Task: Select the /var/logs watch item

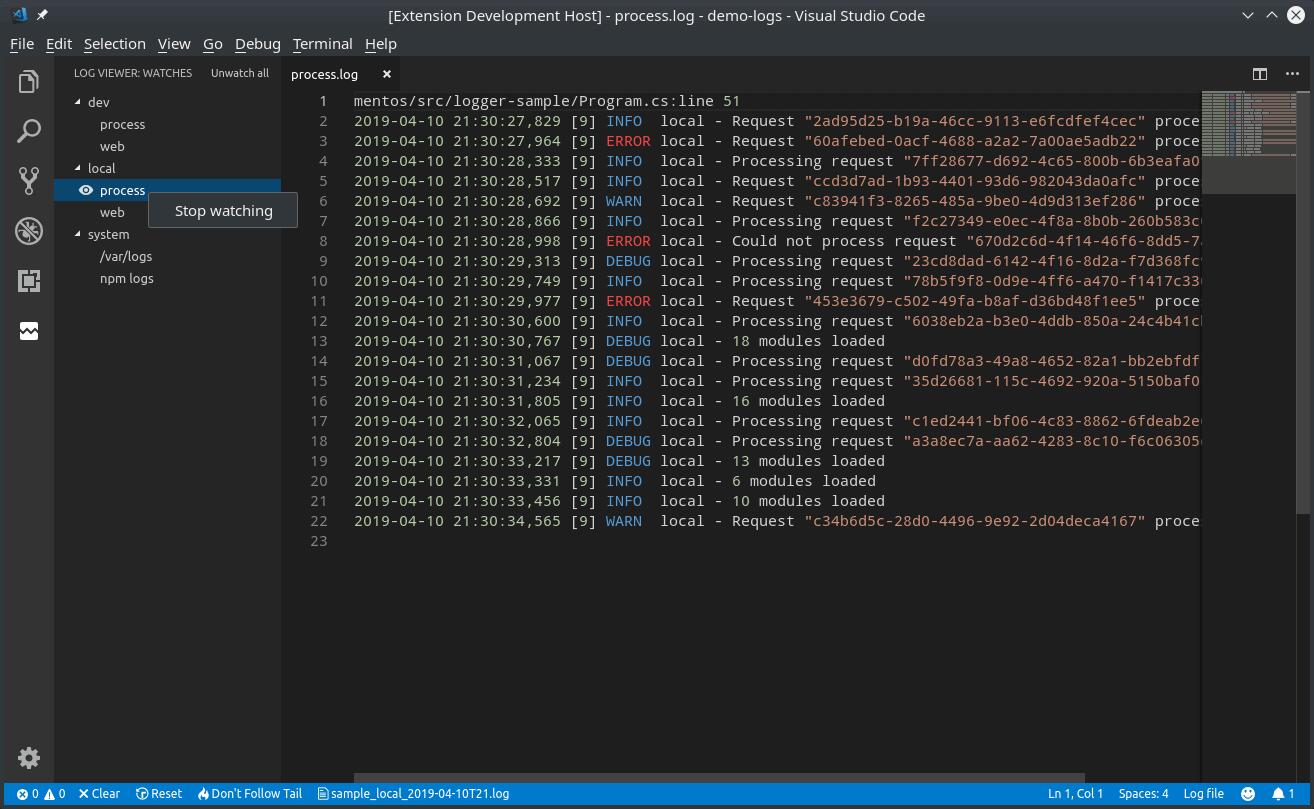Action: pyautogui.click(x=126, y=256)
